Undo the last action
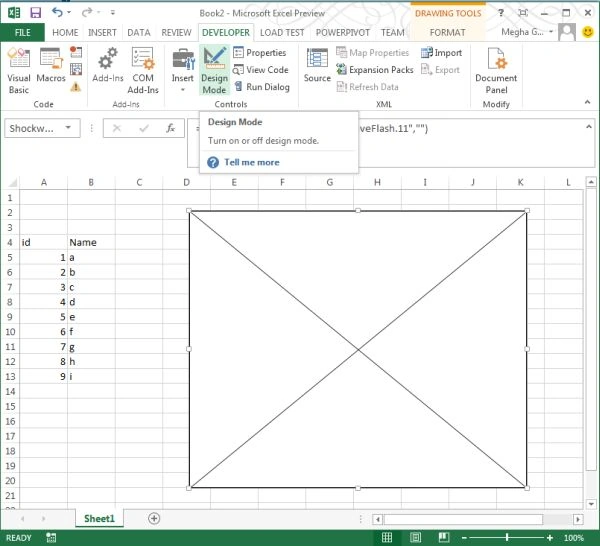Image resolution: width=600 pixels, height=546 pixels. click(57, 13)
